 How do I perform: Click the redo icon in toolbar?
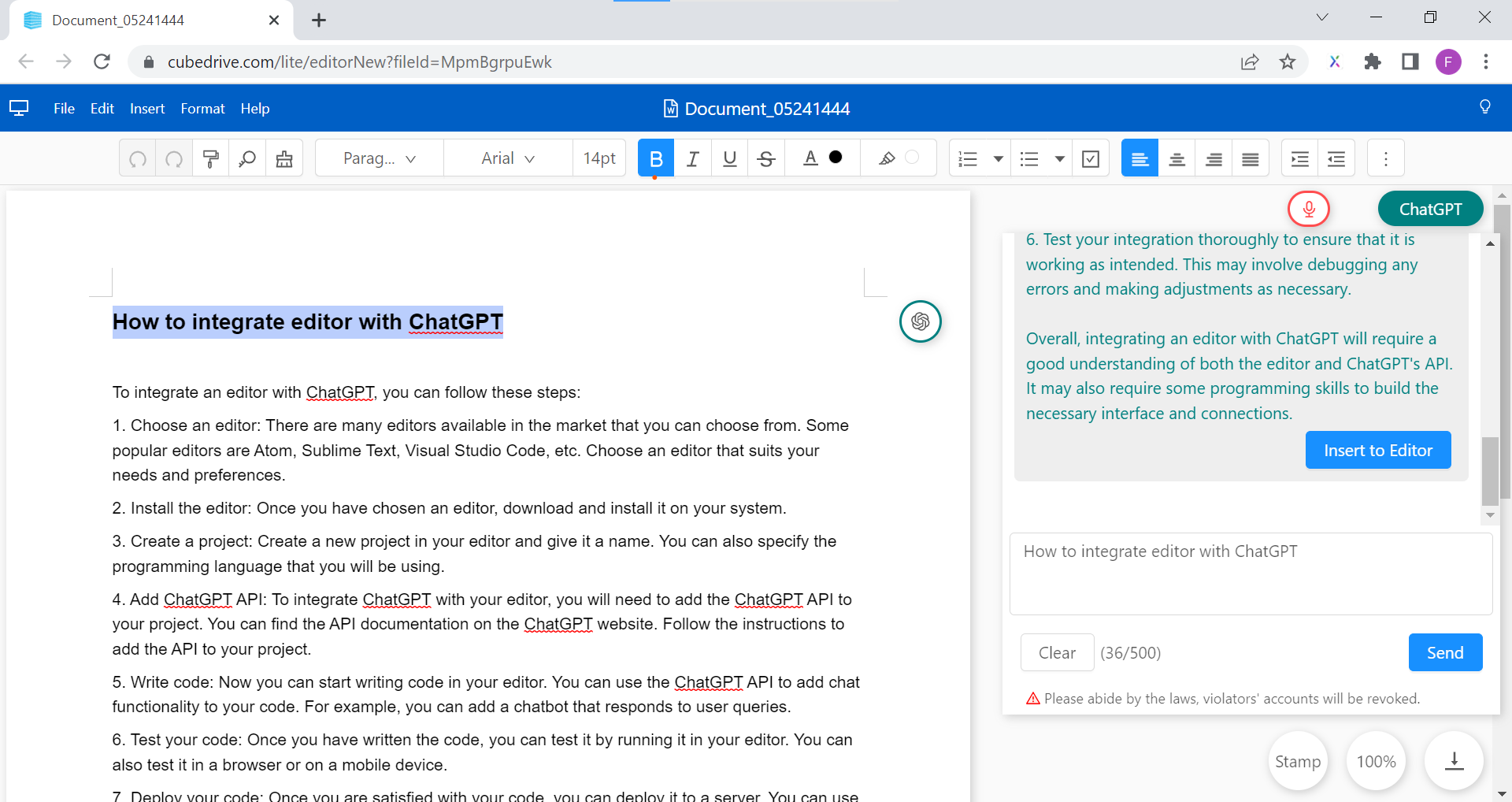click(174, 159)
